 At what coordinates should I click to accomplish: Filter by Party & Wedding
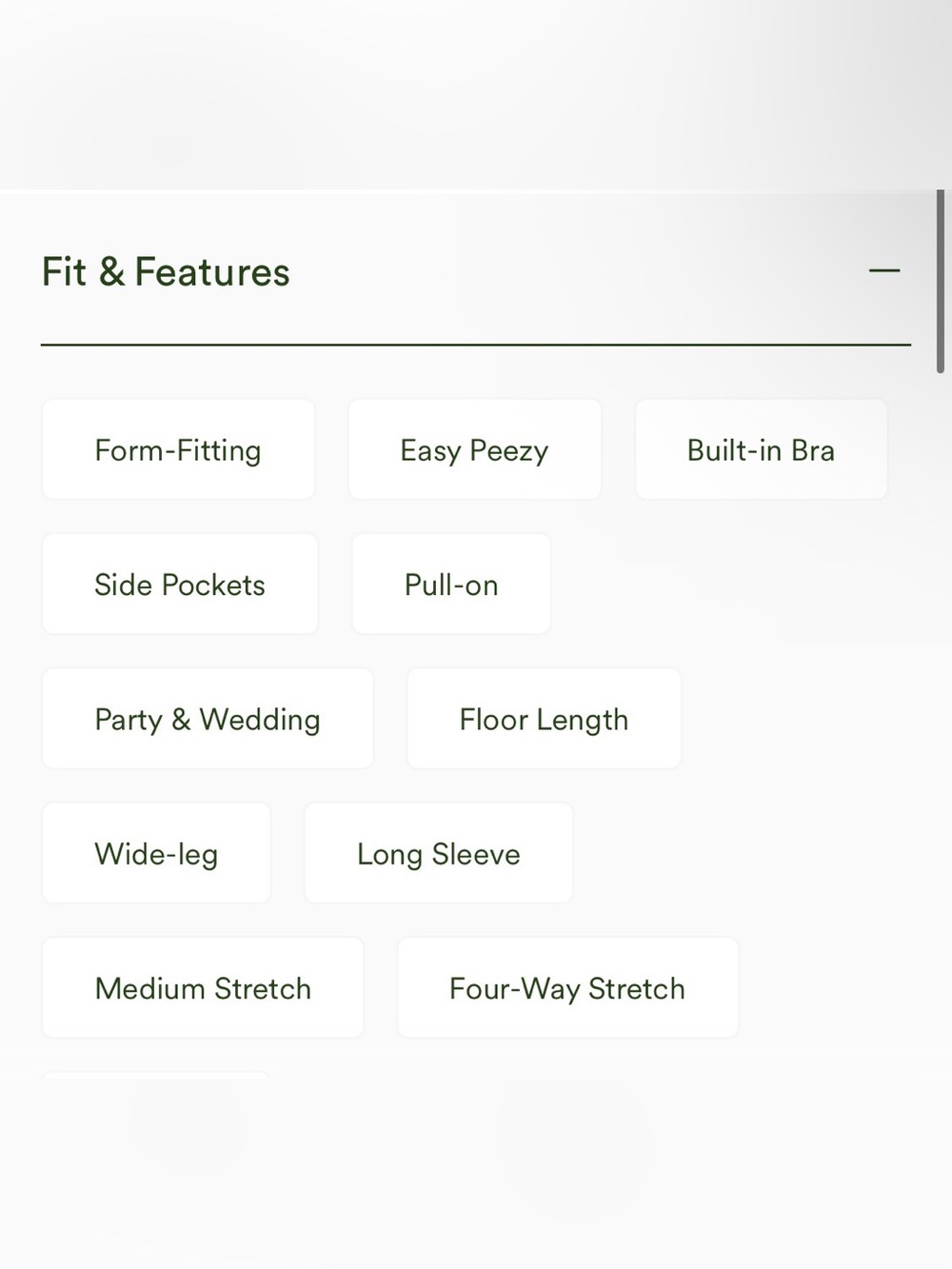click(208, 719)
